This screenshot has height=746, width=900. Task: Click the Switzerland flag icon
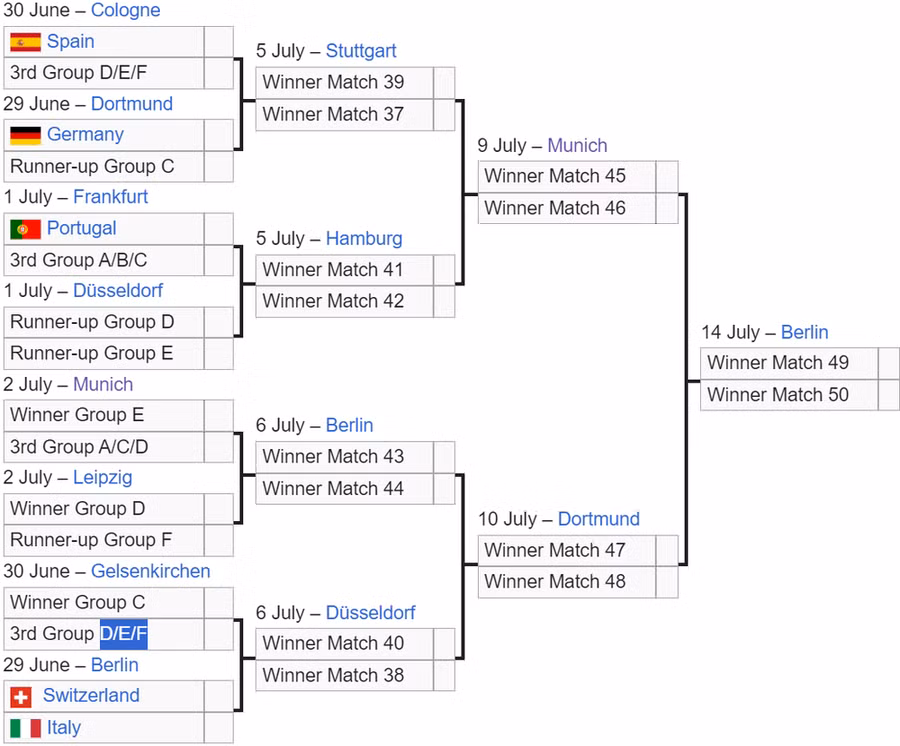pos(21,696)
